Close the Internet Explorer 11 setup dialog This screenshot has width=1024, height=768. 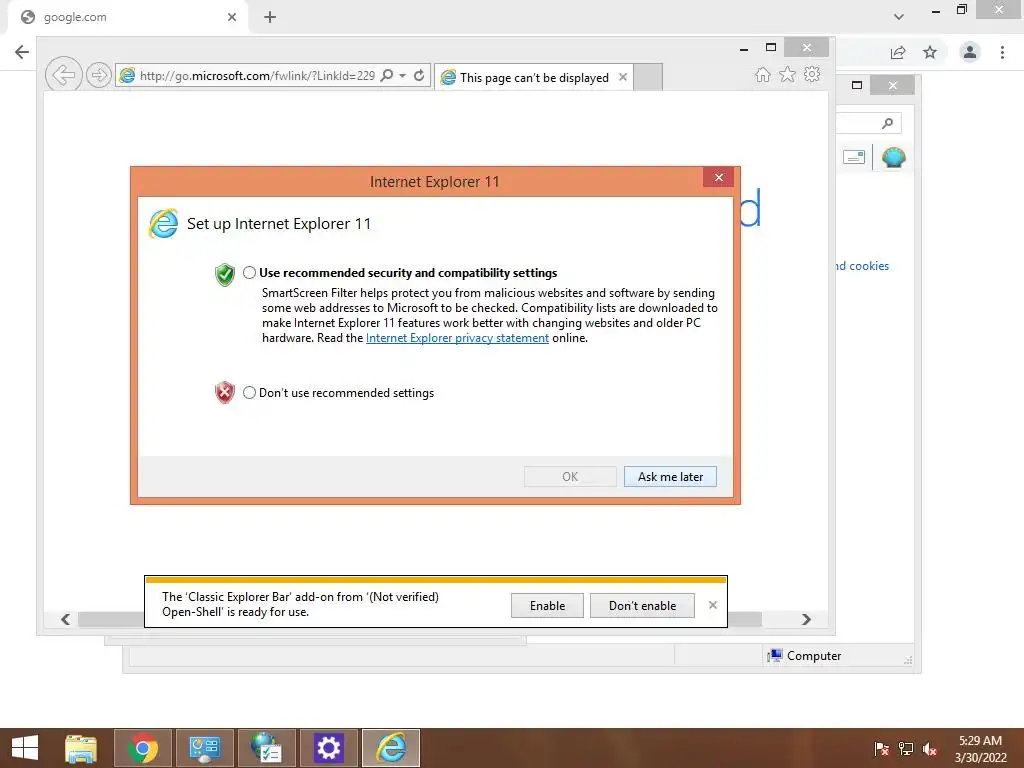(718, 178)
